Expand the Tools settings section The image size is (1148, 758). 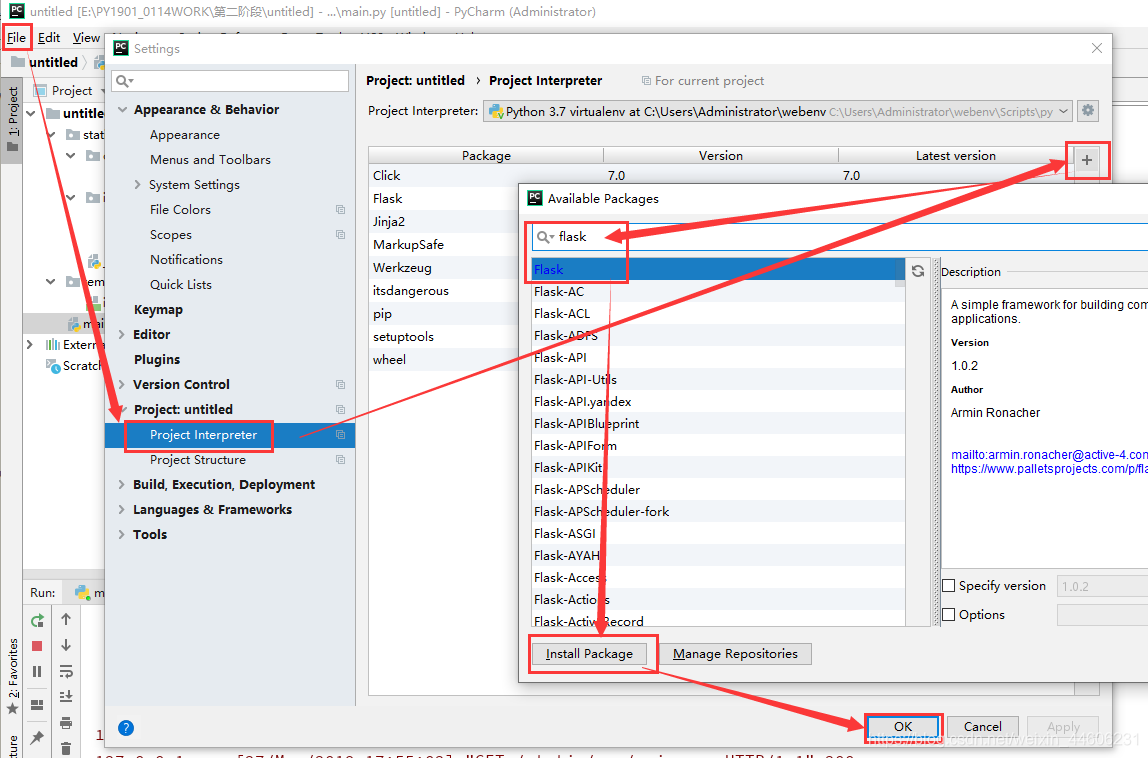pyautogui.click(x=122, y=535)
